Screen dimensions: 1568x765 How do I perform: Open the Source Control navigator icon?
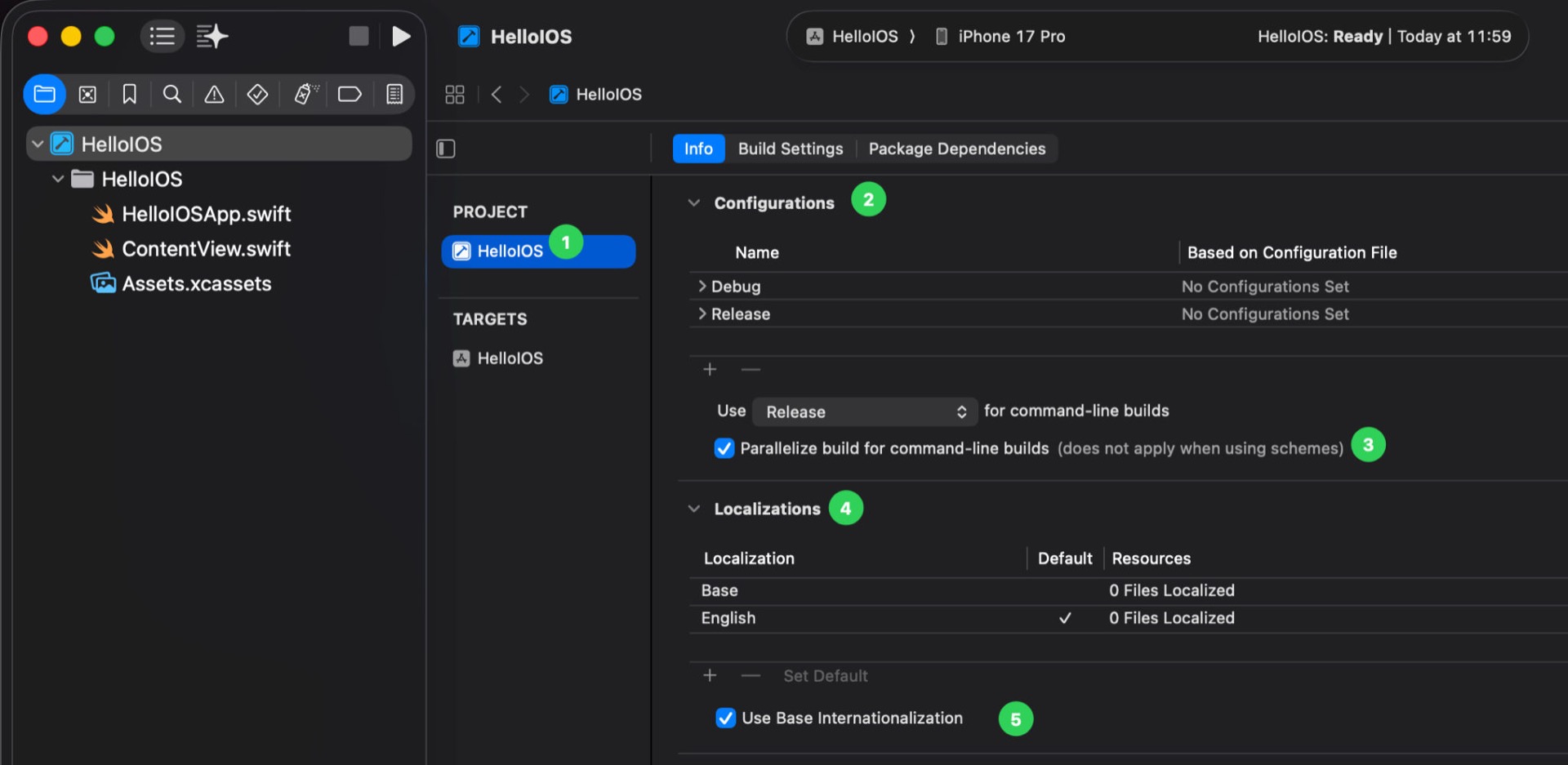(87, 95)
